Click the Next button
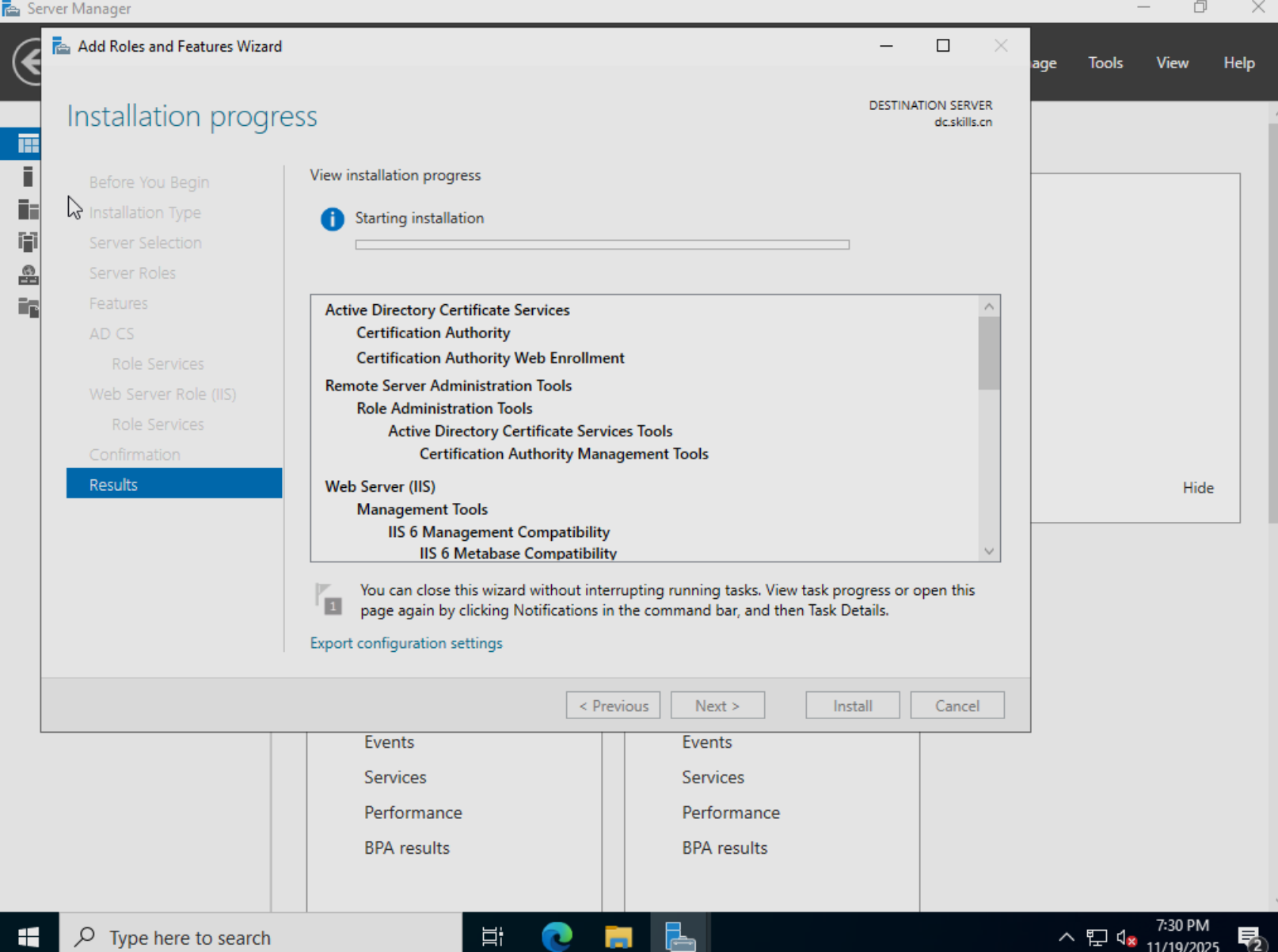Screen dimensions: 1278x952 tap(717, 705)
